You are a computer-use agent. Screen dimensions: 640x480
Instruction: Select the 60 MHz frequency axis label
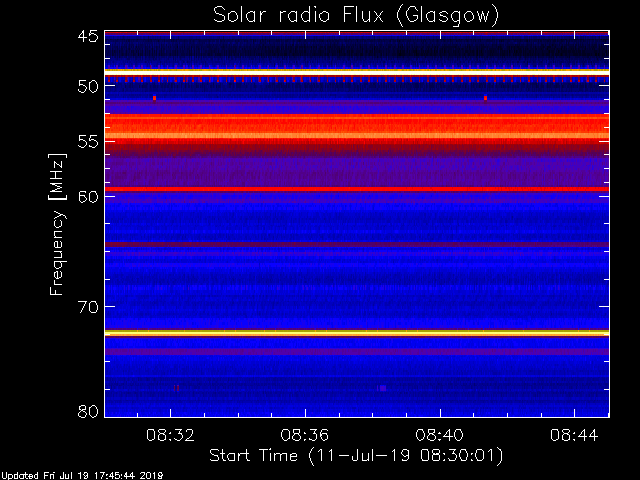point(88,197)
